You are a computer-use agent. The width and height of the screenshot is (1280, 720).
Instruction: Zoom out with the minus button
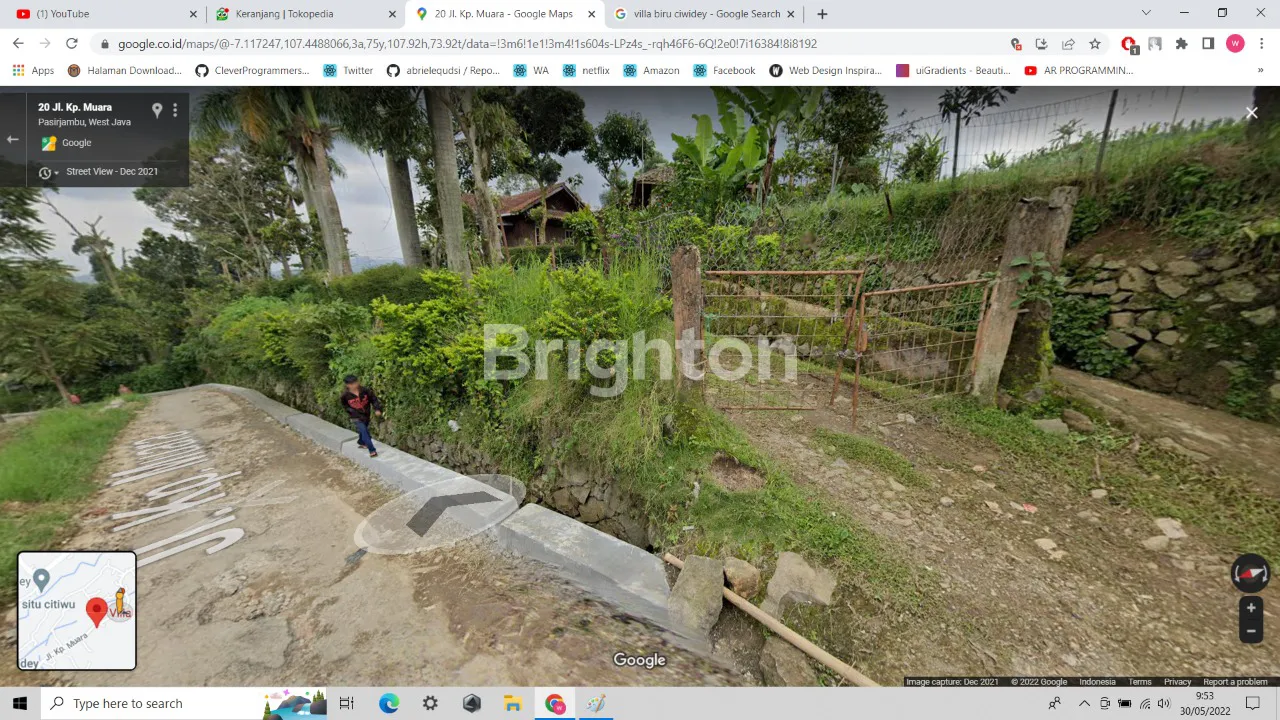[1250, 631]
